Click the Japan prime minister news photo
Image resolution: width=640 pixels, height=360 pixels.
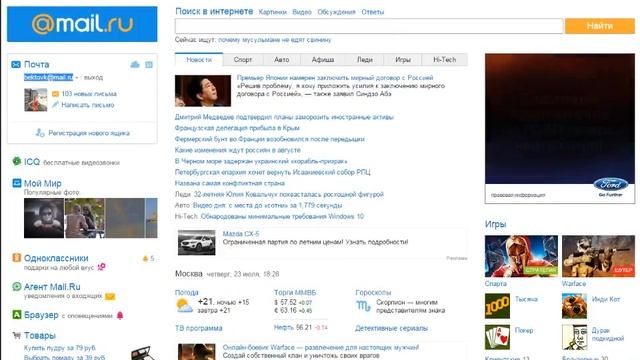pyautogui.click(x=203, y=91)
